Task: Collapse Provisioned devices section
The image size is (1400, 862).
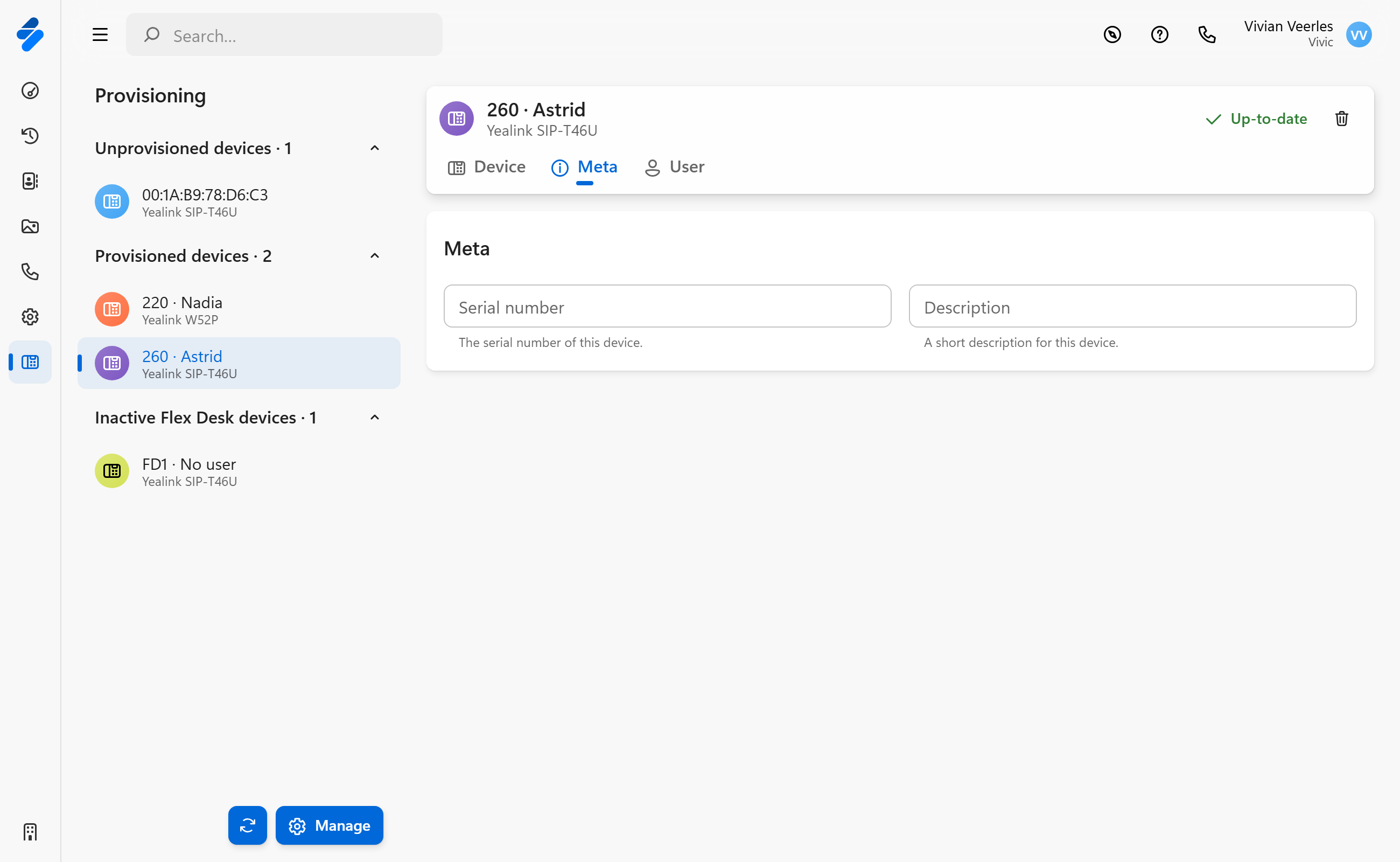Action: (374, 256)
